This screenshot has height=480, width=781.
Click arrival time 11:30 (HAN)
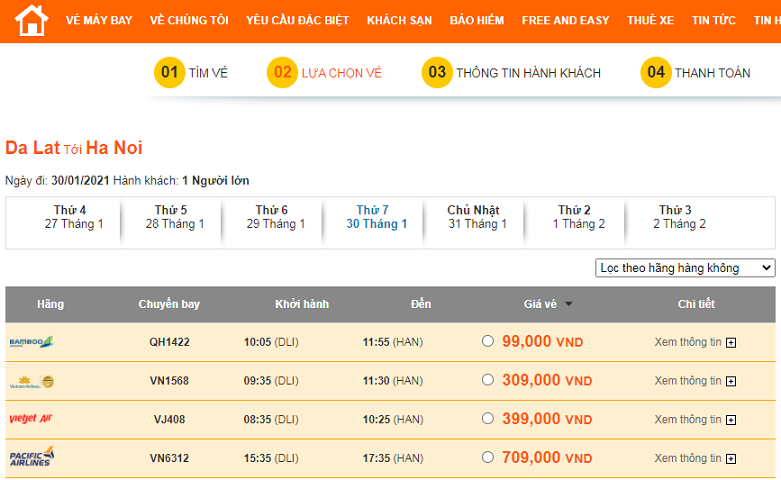coord(392,381)
